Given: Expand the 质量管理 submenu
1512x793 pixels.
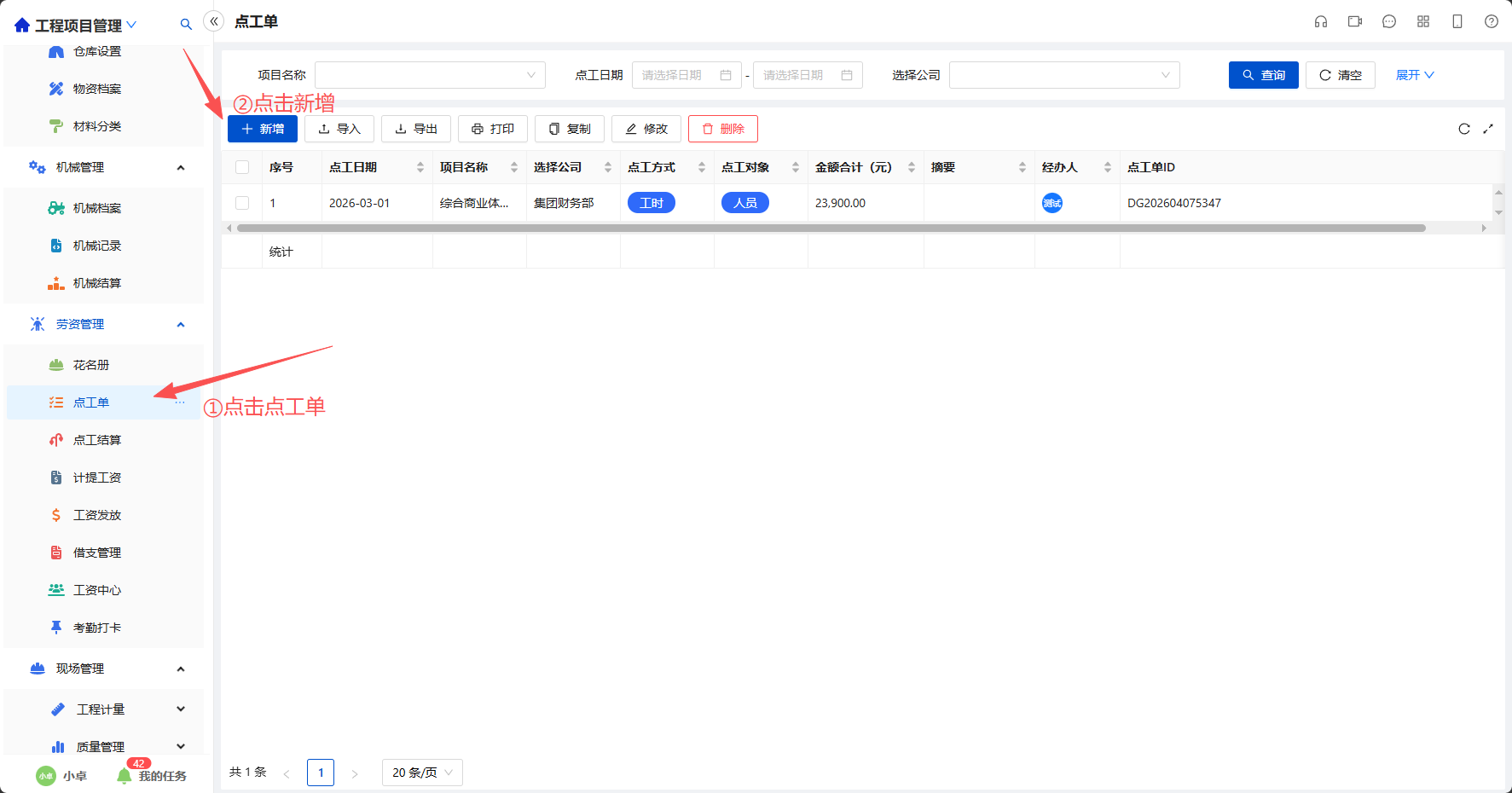Looking at the screenshot, I should click(x=181, y=746).
